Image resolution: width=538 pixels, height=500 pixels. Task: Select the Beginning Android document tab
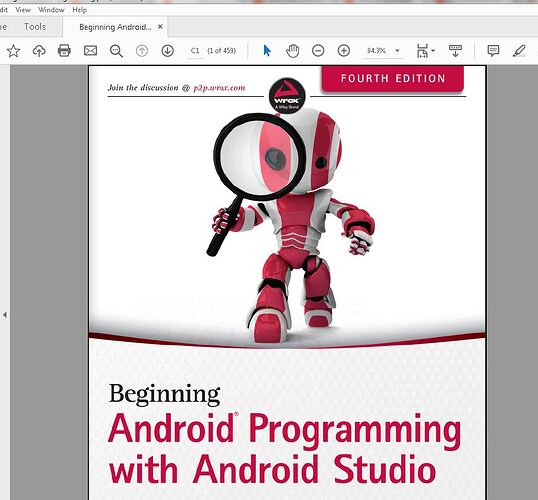click(x=115, y=27)
